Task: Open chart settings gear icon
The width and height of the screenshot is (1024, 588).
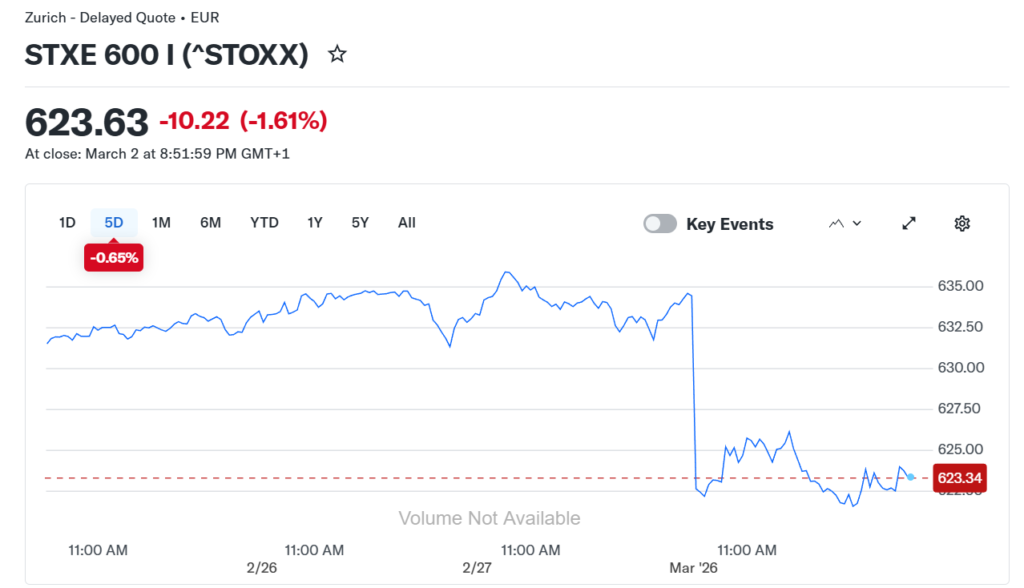Action: pos(962,223)
